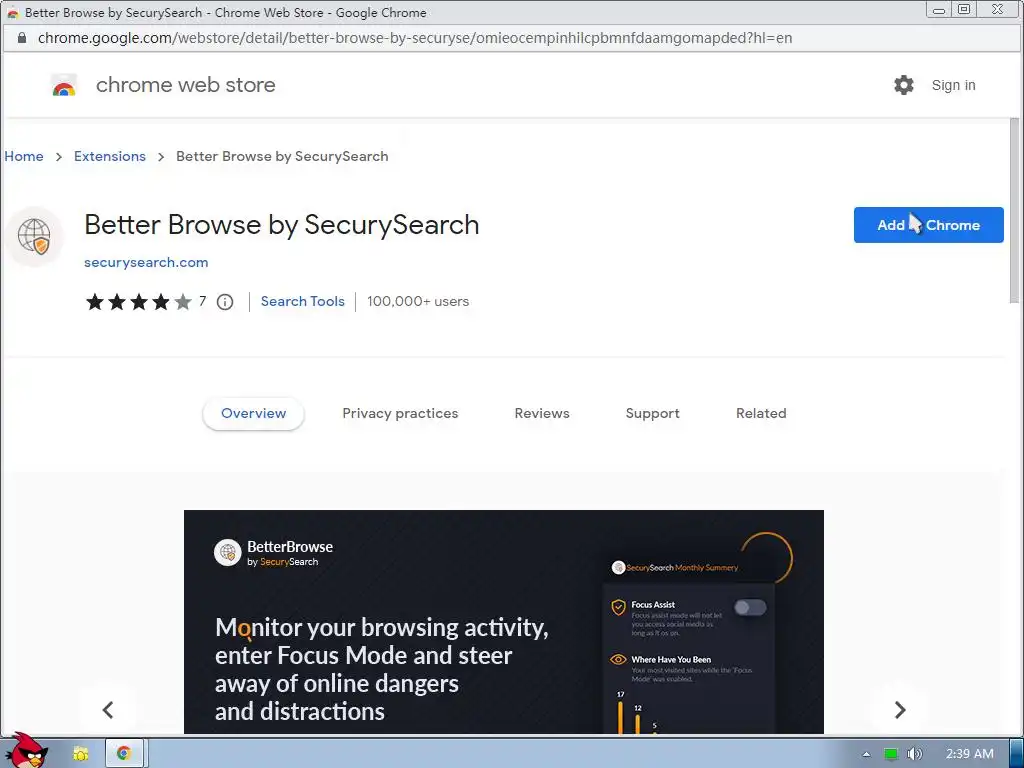
Task: Click the '100,000+ users' text
Action: tap(418, 302)
